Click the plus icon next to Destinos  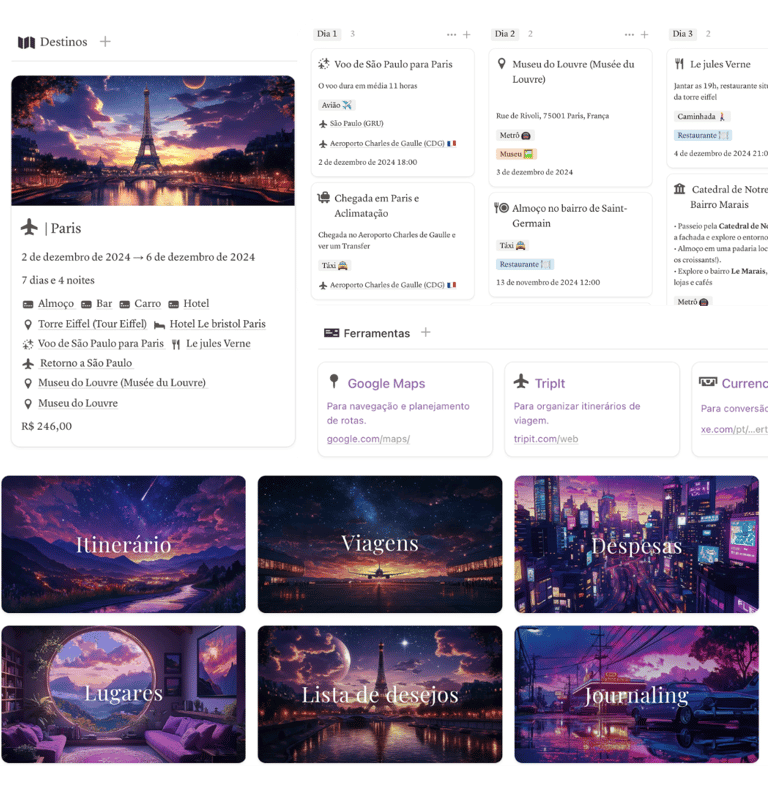[x=105, y=41]
